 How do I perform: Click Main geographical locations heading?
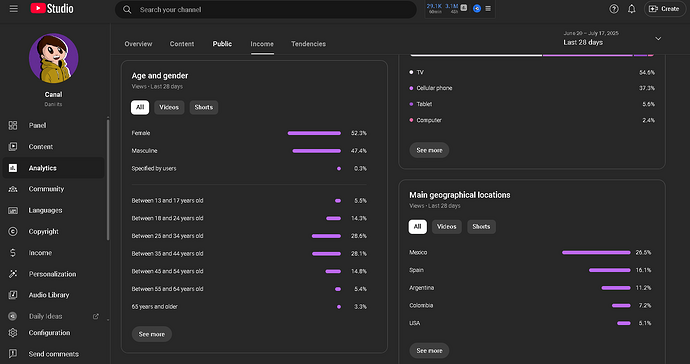(x=460, y=195)
